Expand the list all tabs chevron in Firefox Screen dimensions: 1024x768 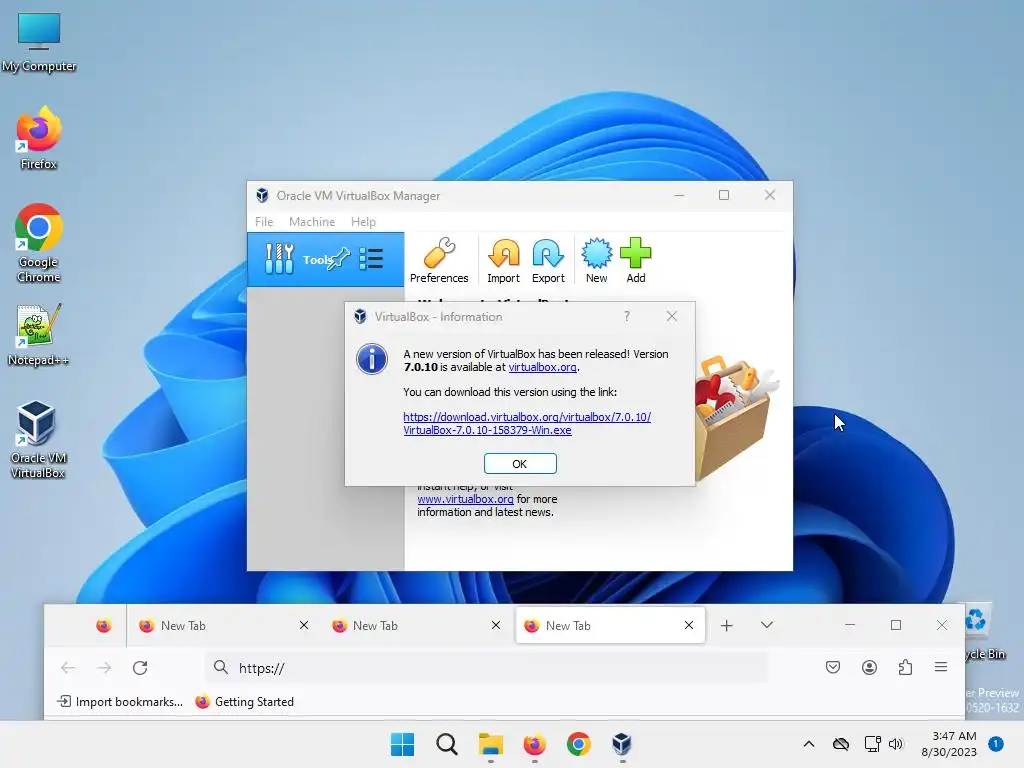[767, 625]
